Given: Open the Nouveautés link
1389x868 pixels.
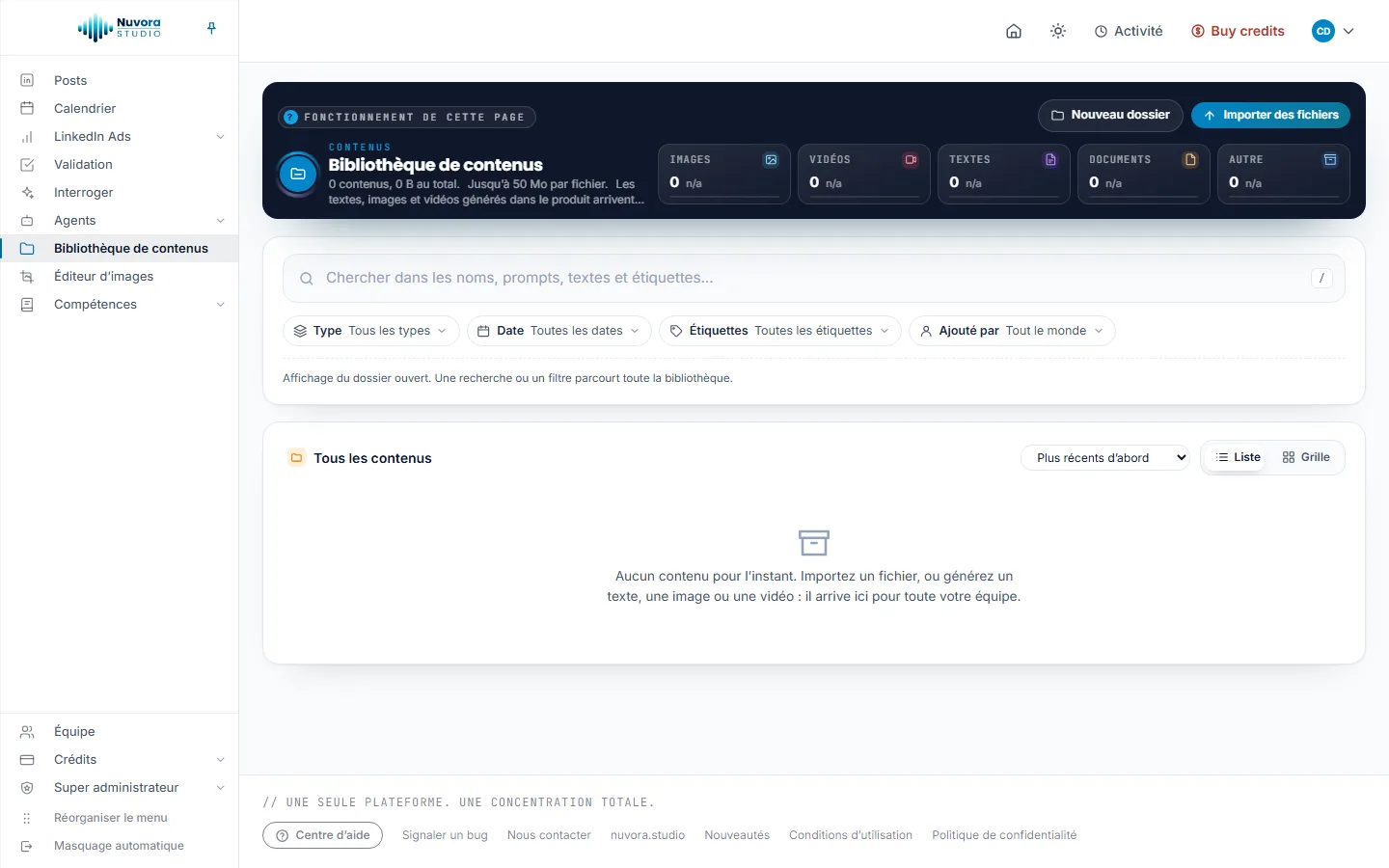Looking at the screenshot, I should (737, 835).
